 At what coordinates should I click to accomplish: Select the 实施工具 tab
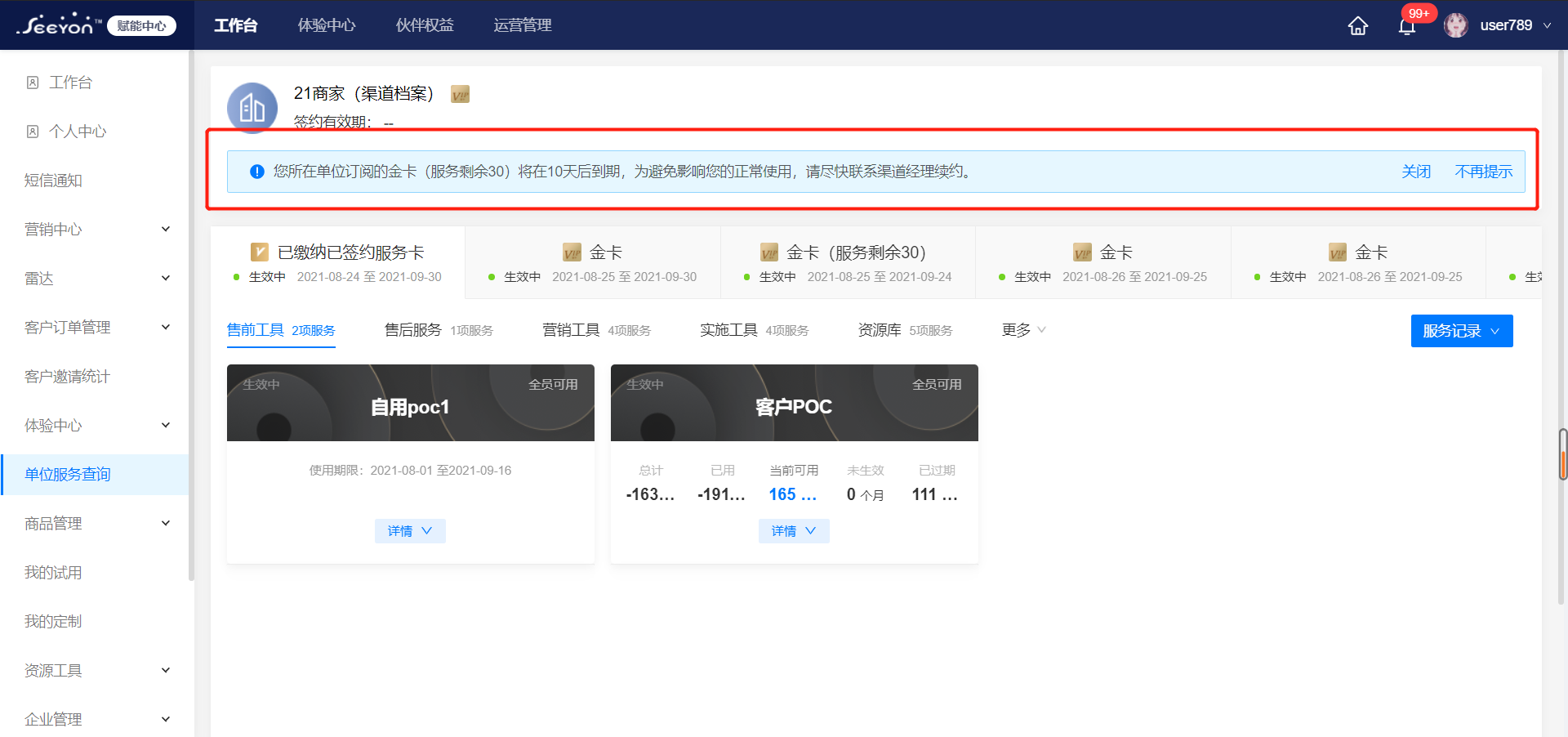click(x=754, y=330)
